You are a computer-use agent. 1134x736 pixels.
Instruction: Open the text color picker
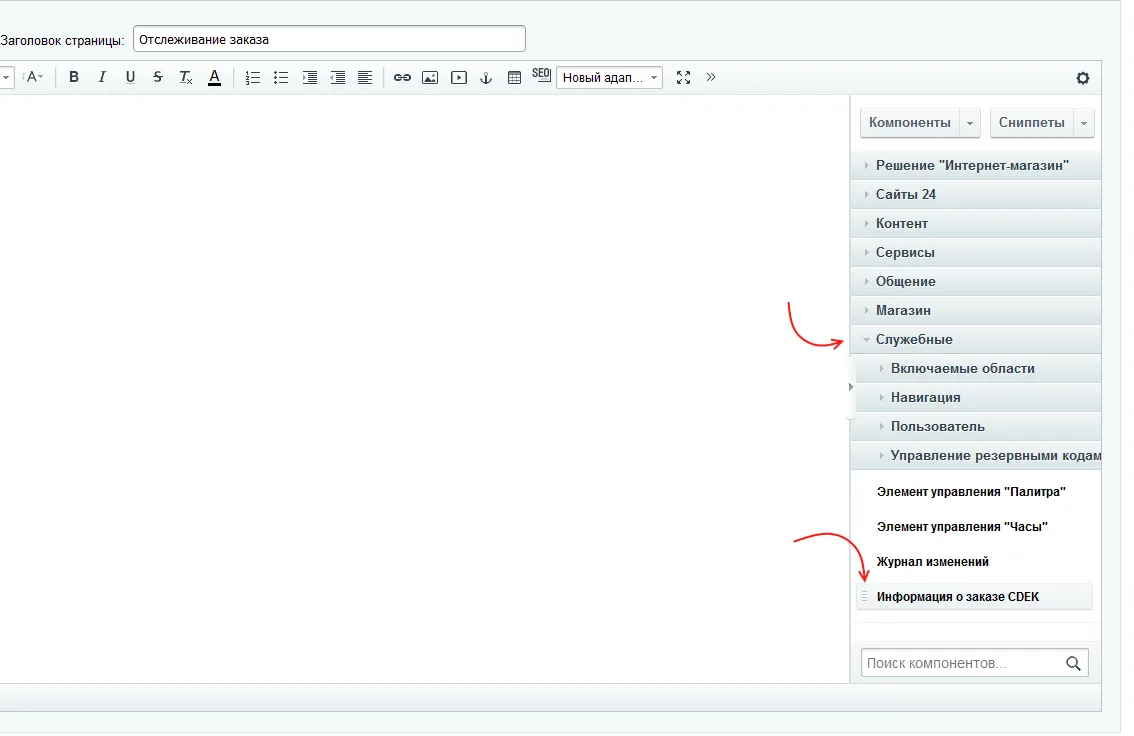[214, 77]
